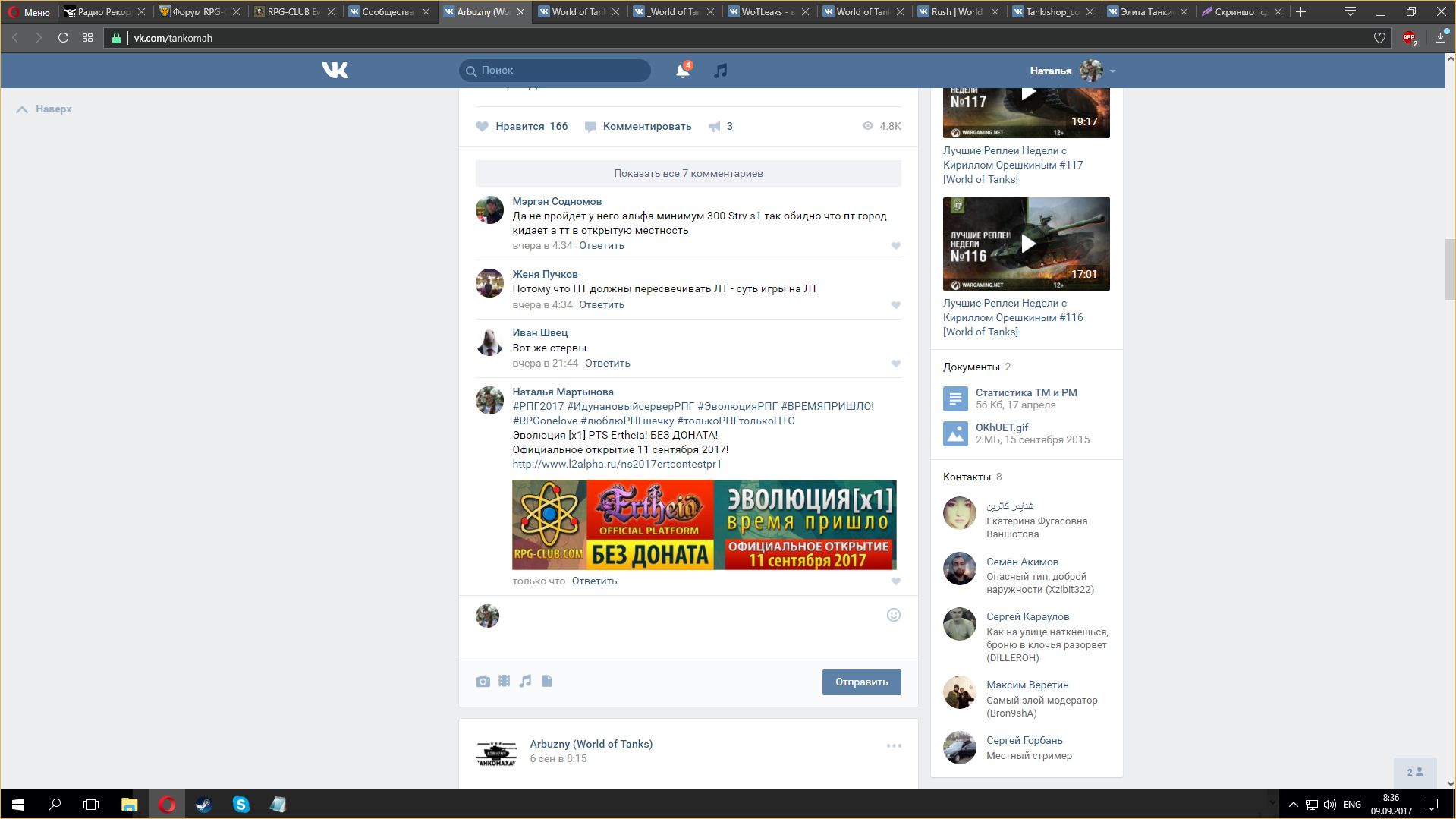The image size is (1456, 819).
Task: Like Наталья Мартынова's comment
Action: click(896, 581)
